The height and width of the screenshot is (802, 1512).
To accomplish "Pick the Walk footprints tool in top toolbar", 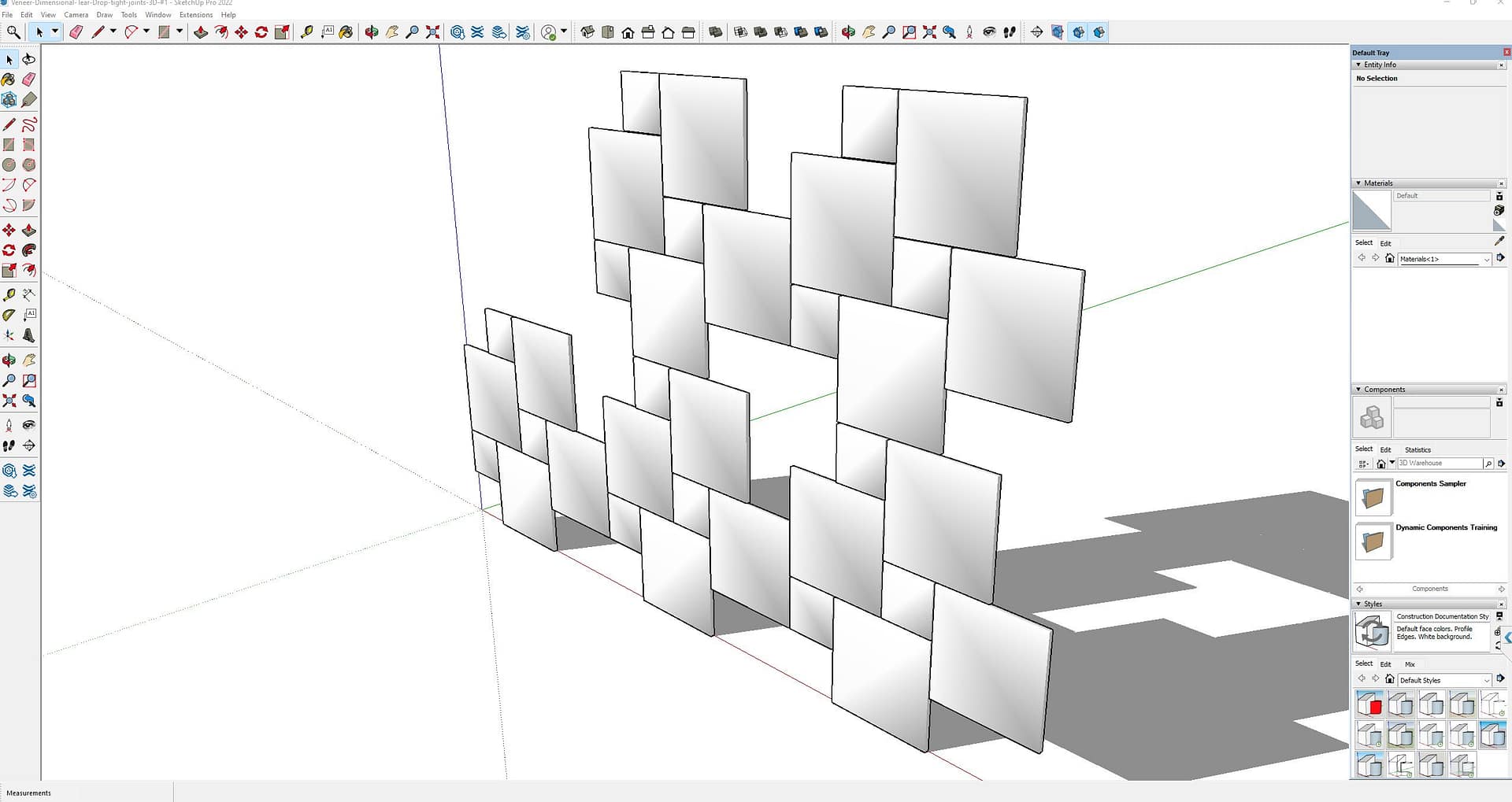I will tap(1010, 32).
